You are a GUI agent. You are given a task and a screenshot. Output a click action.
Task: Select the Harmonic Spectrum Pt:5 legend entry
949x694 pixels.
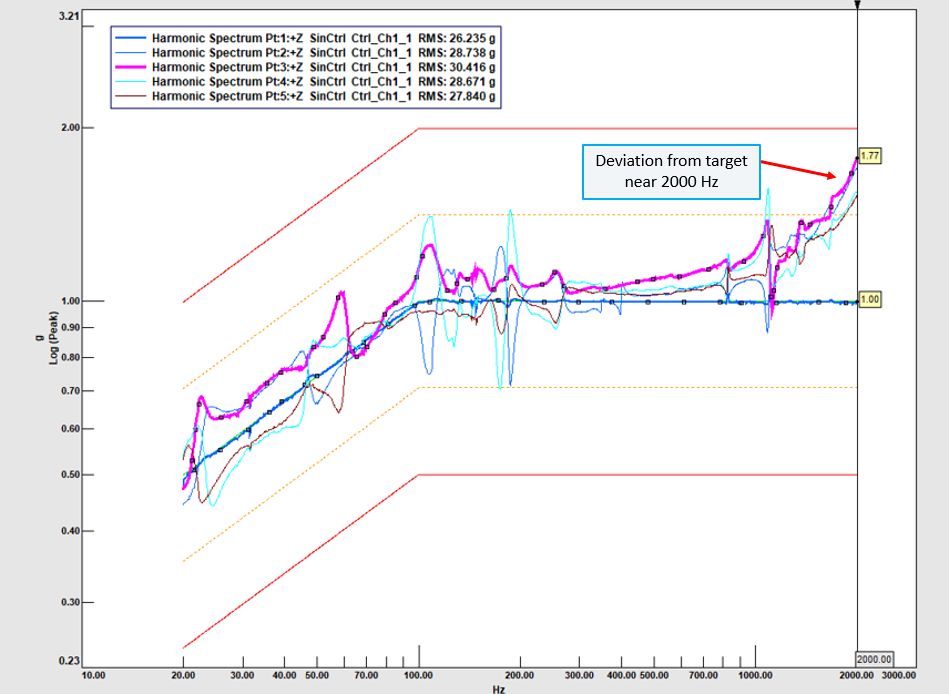point(322,96)
